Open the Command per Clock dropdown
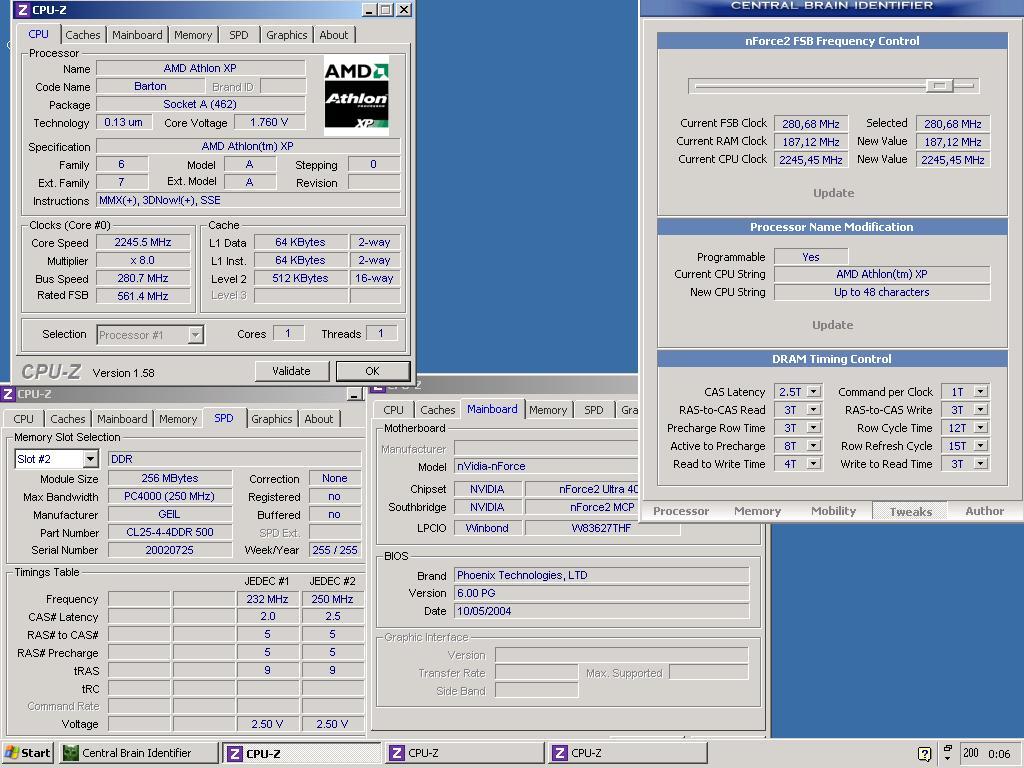 981,392
